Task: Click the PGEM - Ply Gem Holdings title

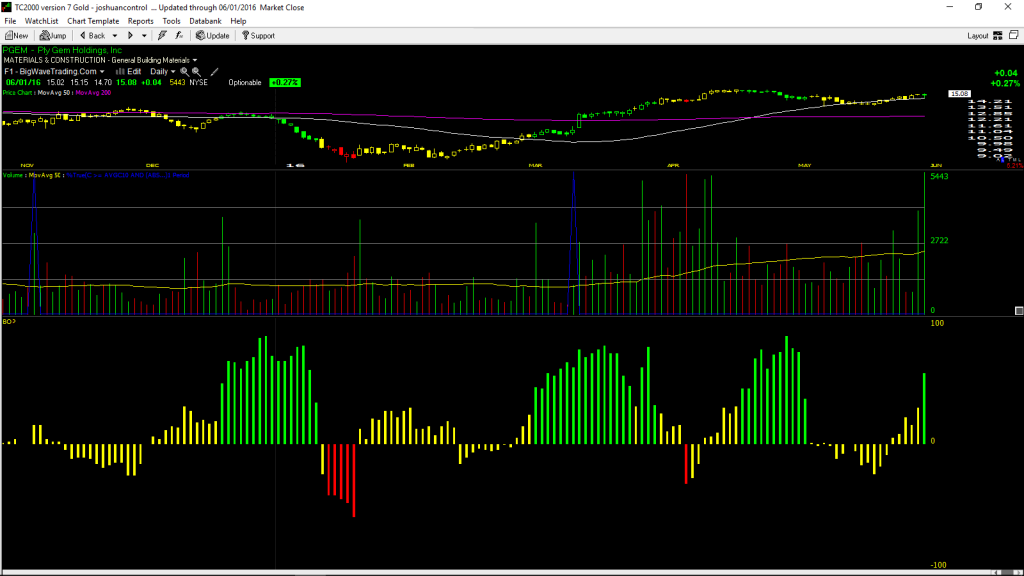Action: 62,50
